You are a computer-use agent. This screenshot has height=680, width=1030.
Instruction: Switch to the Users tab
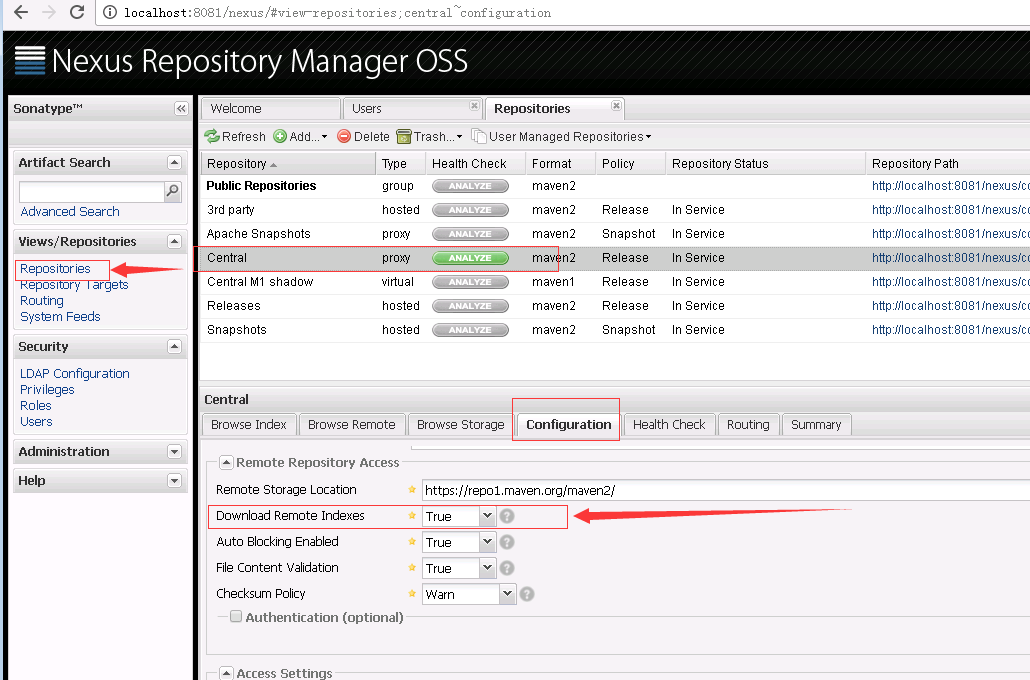[x=412, y=108]
